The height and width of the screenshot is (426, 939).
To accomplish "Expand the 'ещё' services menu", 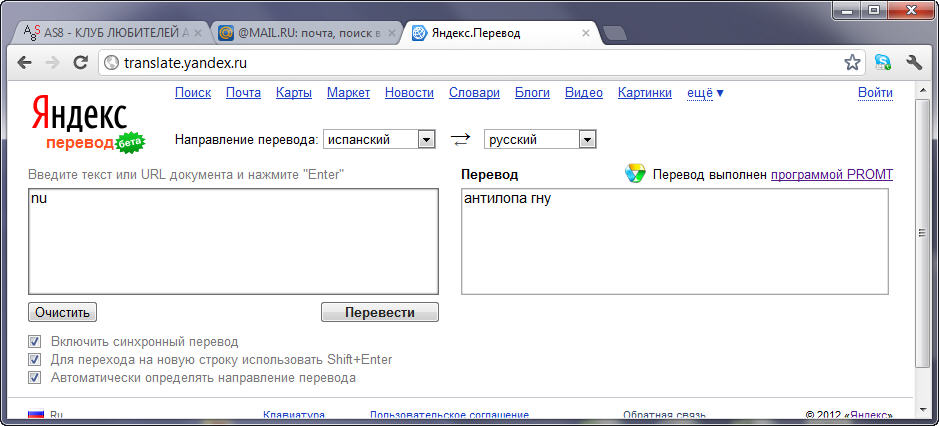I will click(705, 93).
